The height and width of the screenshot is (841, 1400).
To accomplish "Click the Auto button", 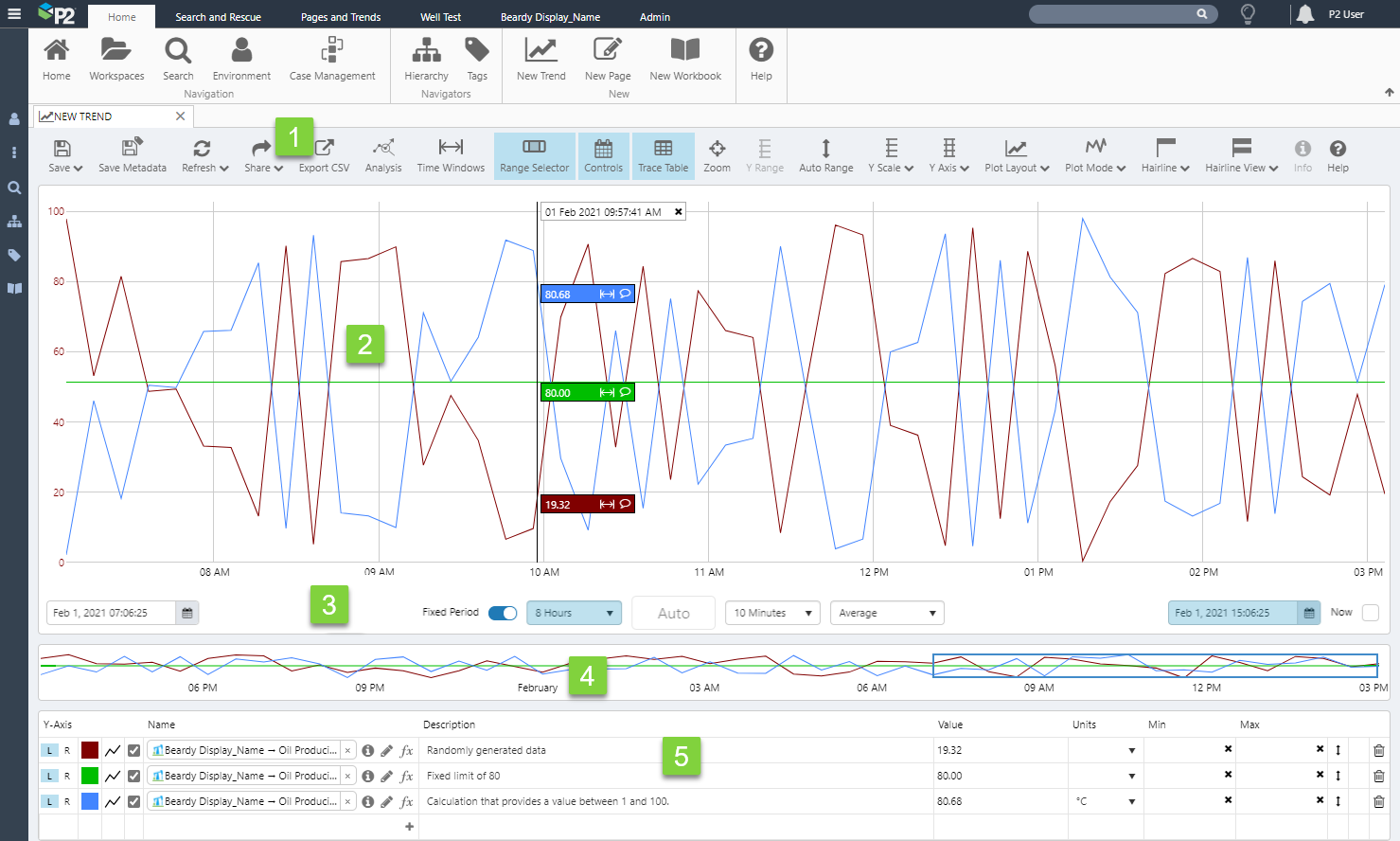I will pyautogui.click(x=673, y=614).
